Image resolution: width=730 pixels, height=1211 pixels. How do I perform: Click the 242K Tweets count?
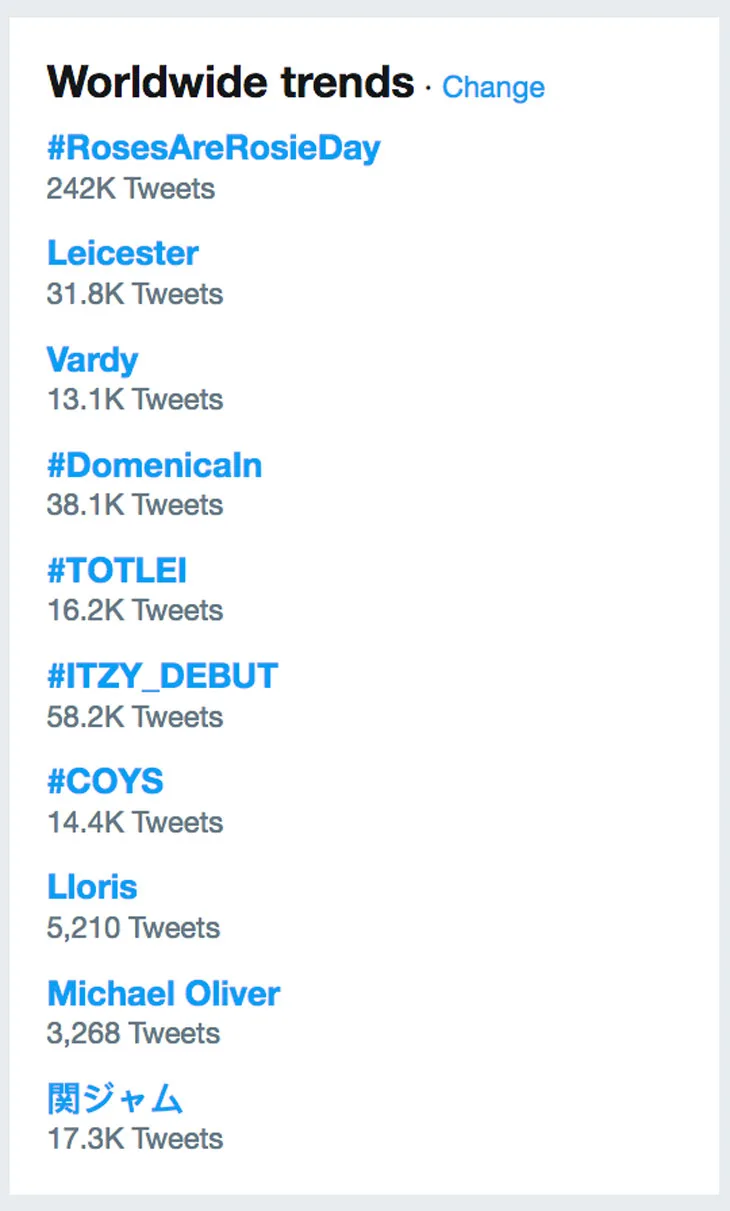point(130,188)
